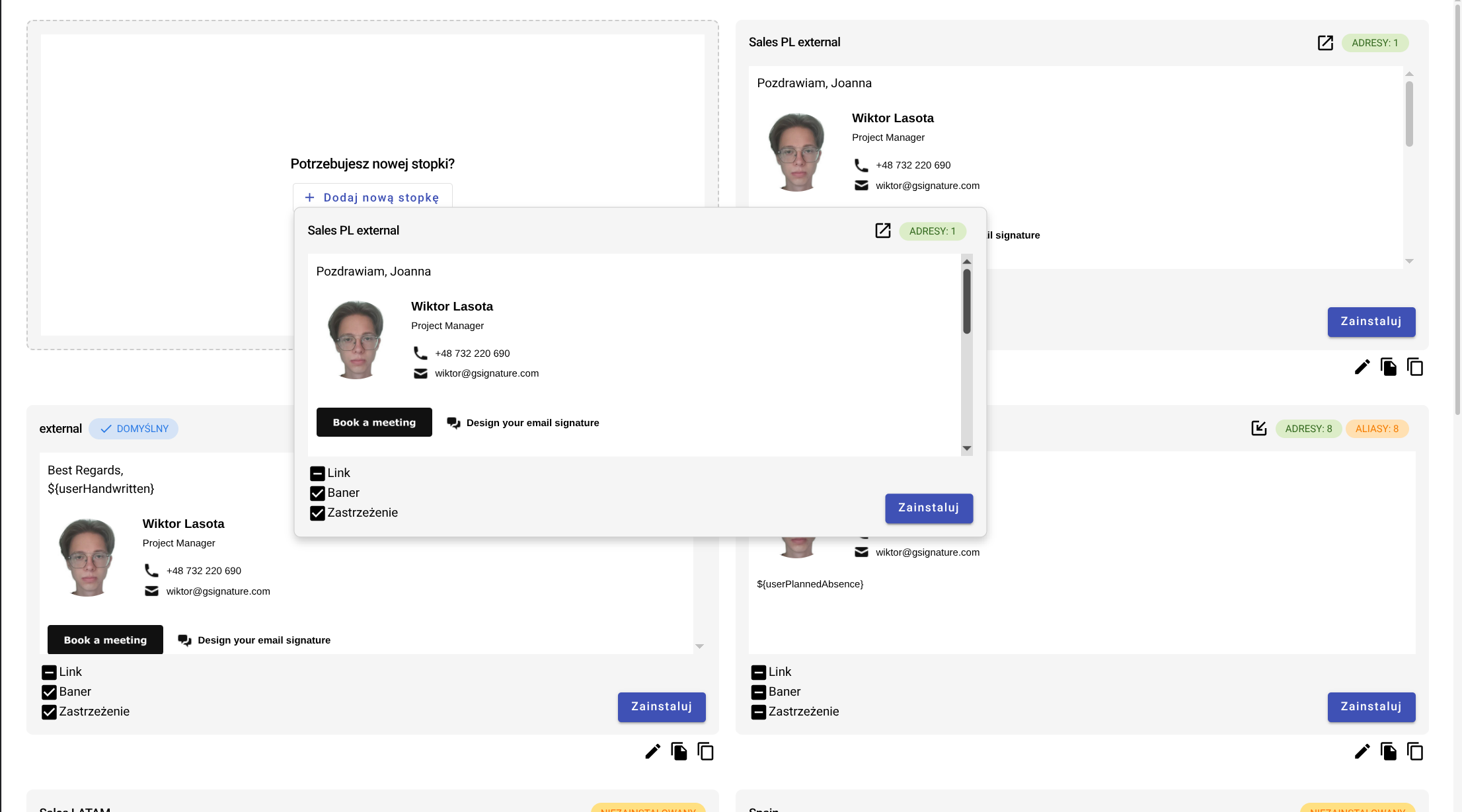Image resolution: width=1462 pixels, height=812 pixels.
Task: Open the top-right Sales PL external card in a new window
Action: click(1325, 43)
